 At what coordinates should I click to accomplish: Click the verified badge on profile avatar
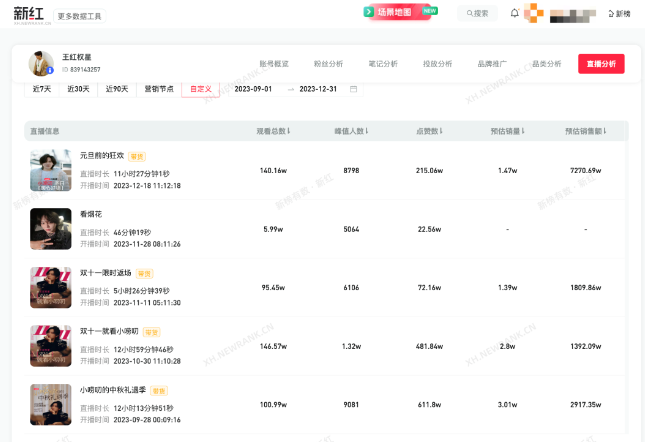pyautogui.click(x=50, y=70)
